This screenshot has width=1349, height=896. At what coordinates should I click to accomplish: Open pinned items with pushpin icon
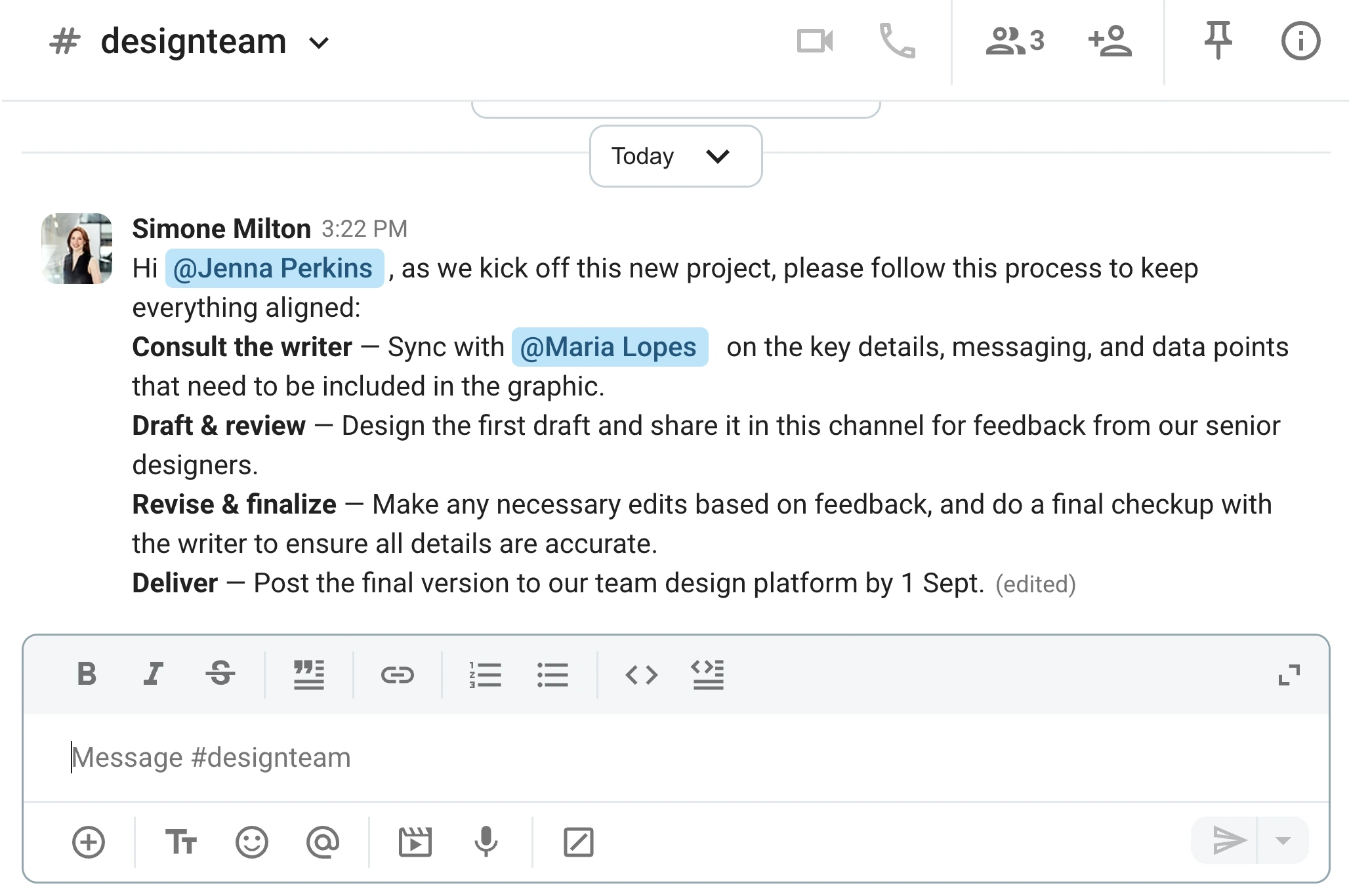click(x=1218, y=41)
